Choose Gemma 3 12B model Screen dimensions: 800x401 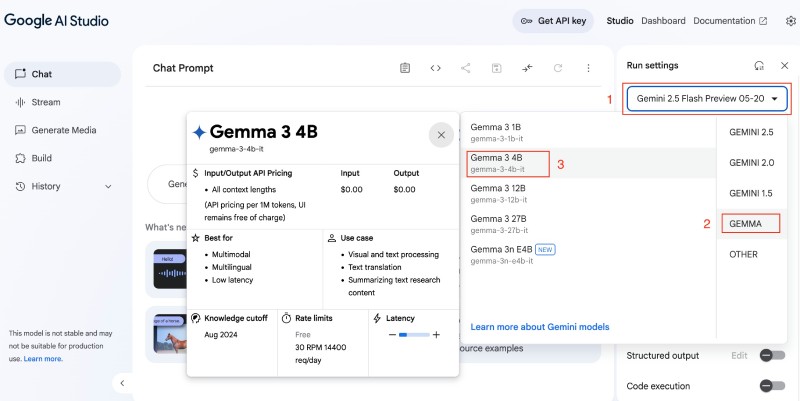click(588, 194)
